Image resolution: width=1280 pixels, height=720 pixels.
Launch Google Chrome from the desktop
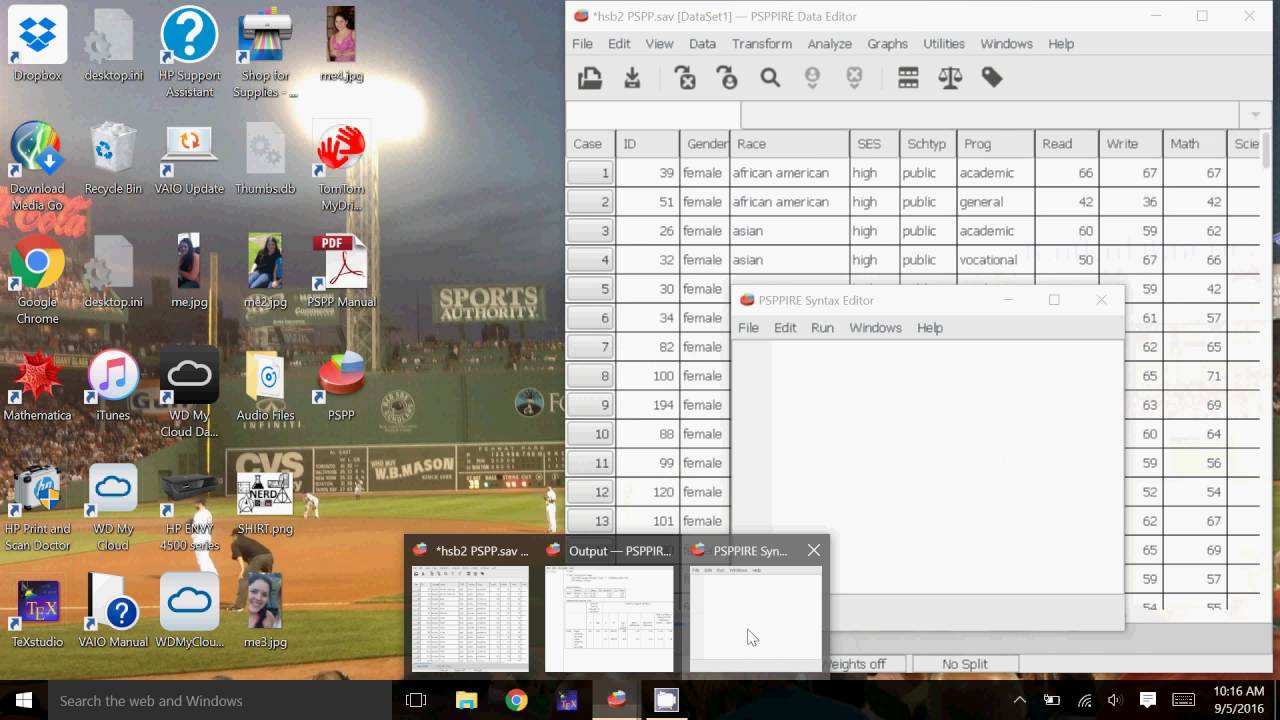(37, 281)
